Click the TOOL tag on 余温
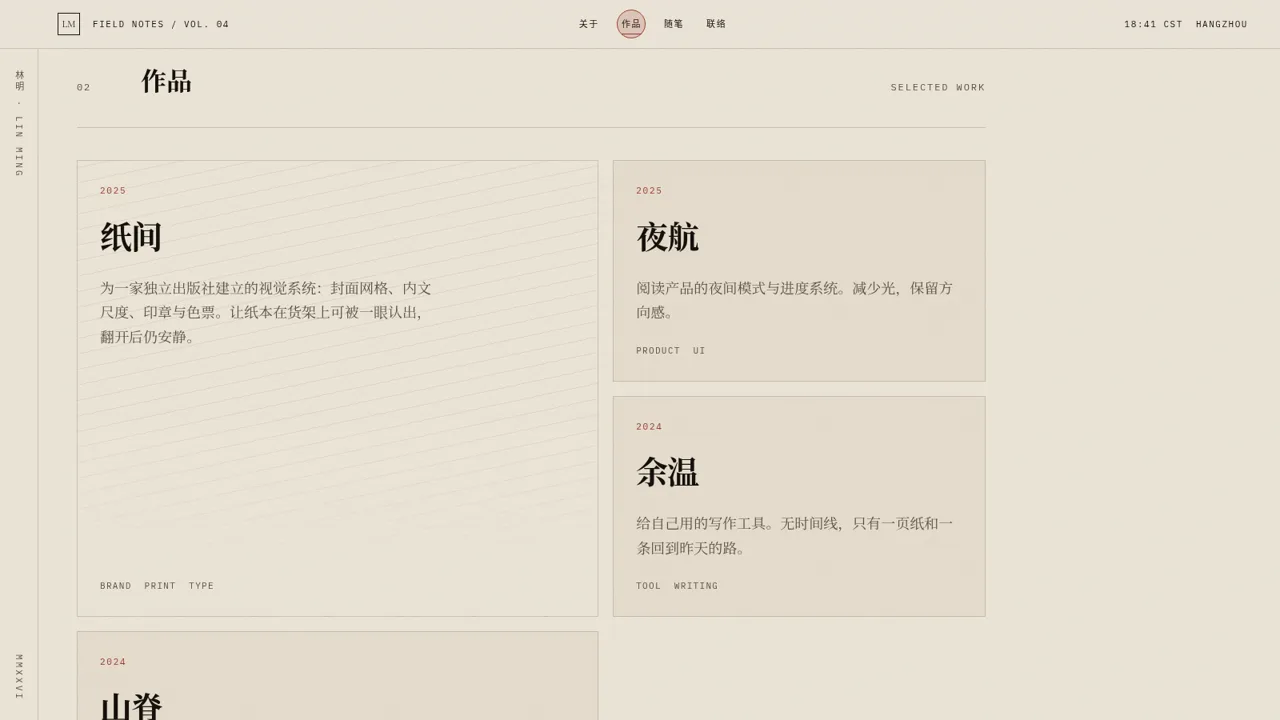Screen dimensions: 1280x720 [649, 586]
